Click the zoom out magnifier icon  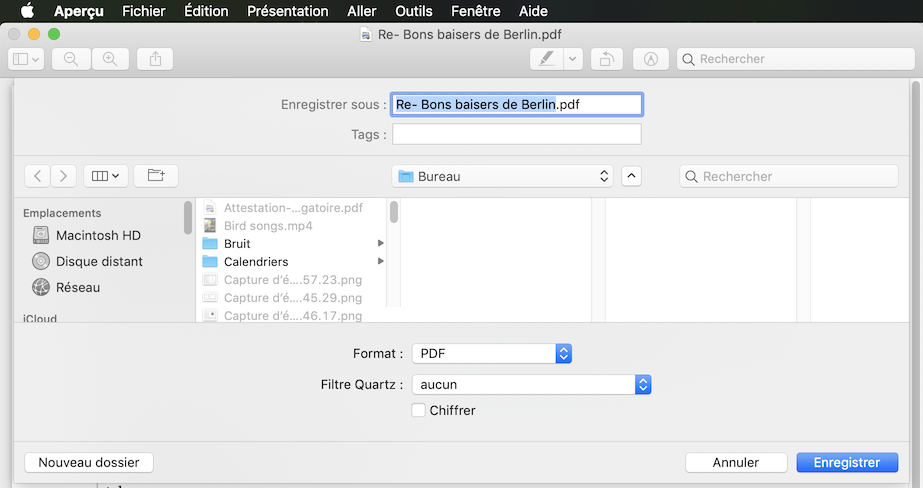[71, 59]
